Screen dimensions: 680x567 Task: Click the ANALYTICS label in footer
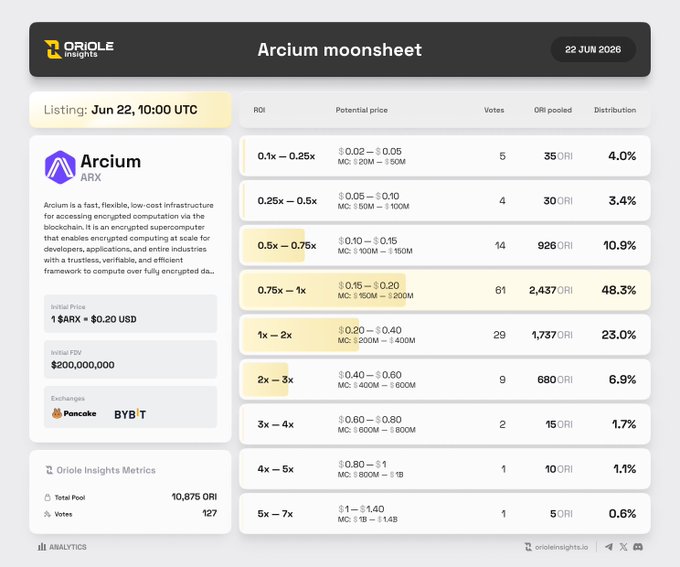[68, 547]
